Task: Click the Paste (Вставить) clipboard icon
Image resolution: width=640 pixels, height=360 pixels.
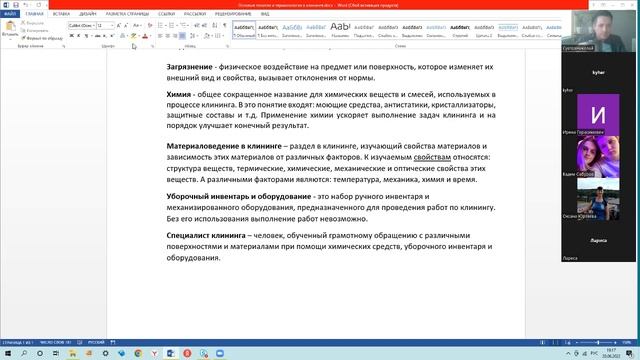Action: pos(10,26)
